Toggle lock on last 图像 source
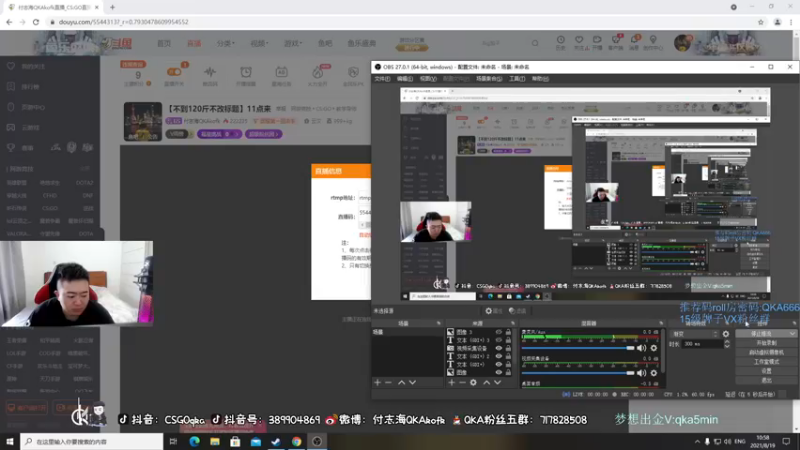 tap(508, 373)
